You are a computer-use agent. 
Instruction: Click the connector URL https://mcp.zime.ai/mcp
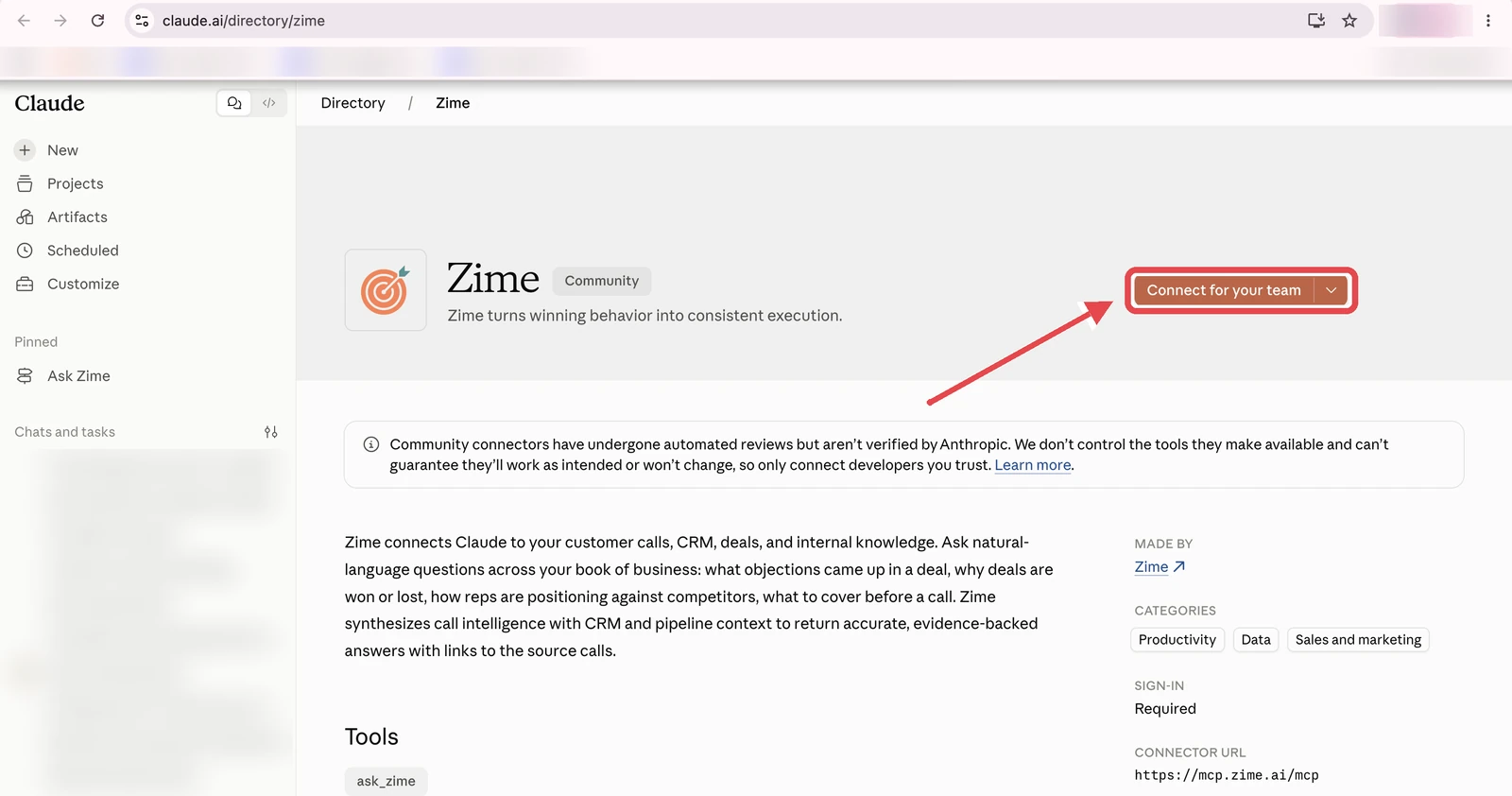(1227, 775)
